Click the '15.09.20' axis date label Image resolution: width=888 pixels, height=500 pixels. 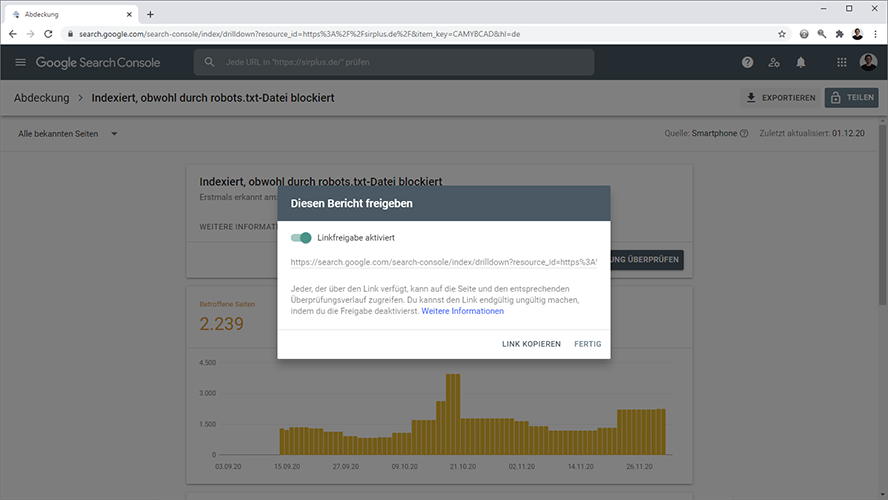tap(287, 467)
